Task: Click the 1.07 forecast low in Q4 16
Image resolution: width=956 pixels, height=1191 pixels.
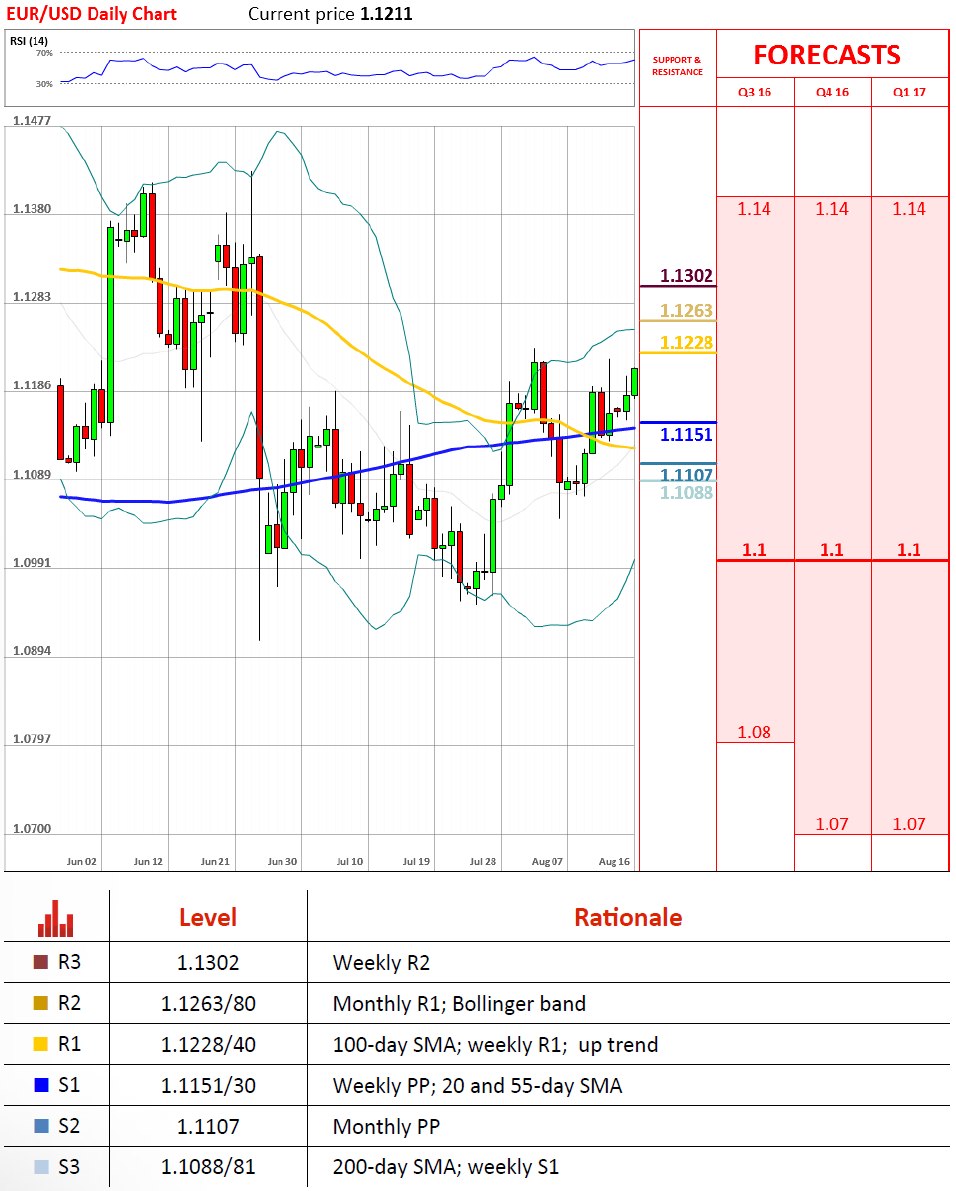Action: [832, 824]
